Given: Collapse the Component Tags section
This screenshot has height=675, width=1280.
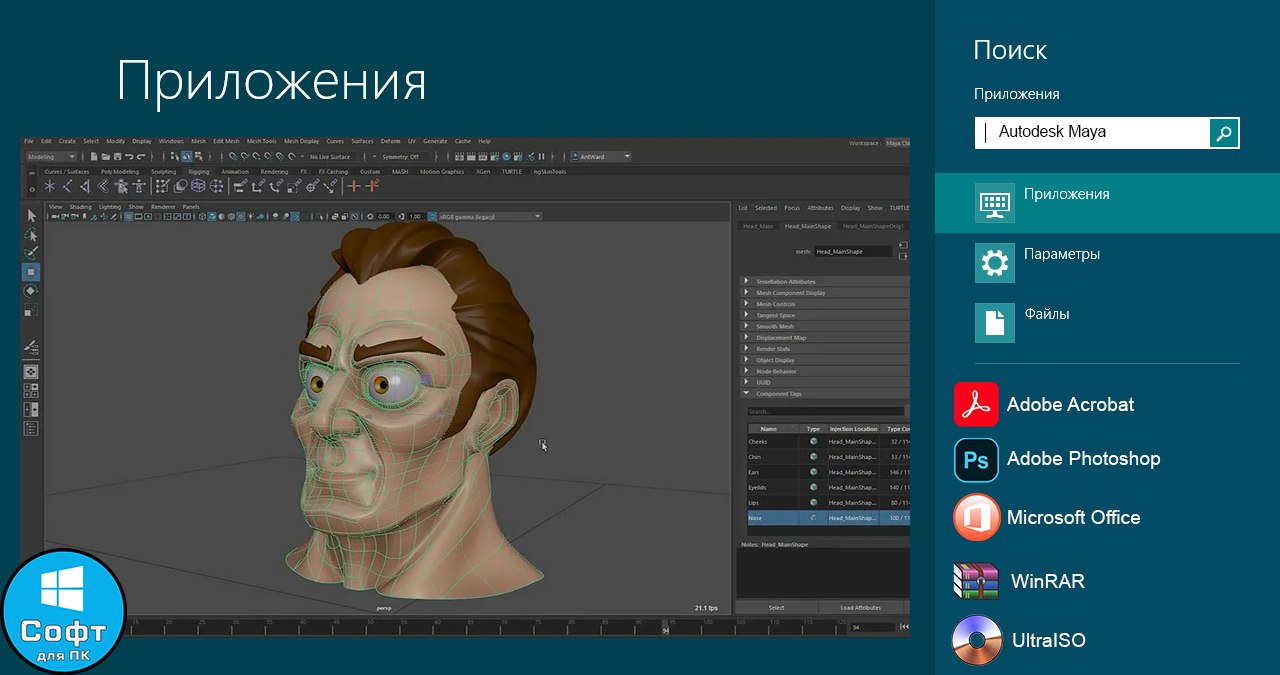Looking at the screenshot, I should (825, 394).
